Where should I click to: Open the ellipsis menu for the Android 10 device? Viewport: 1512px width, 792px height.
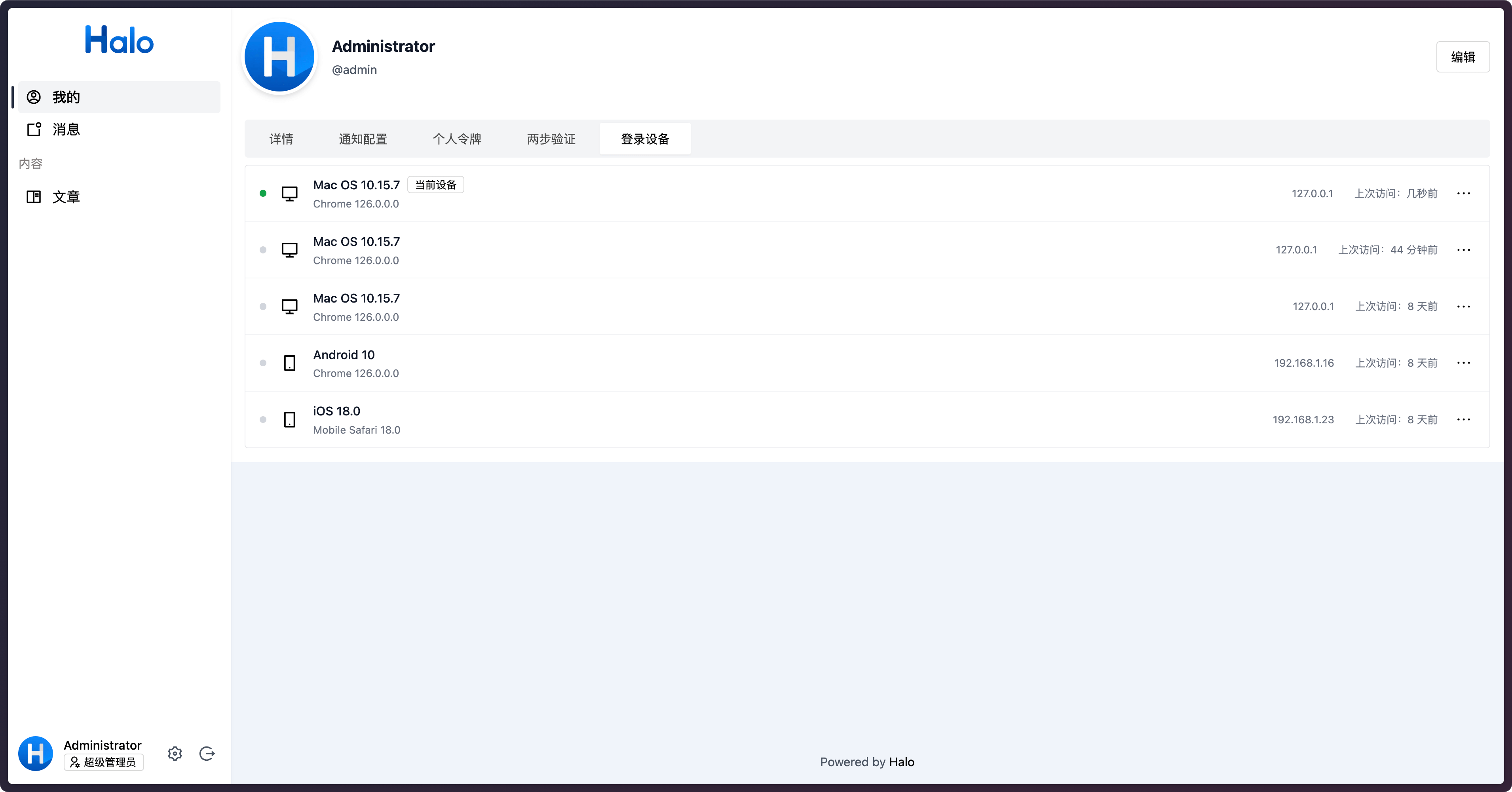1463,364
